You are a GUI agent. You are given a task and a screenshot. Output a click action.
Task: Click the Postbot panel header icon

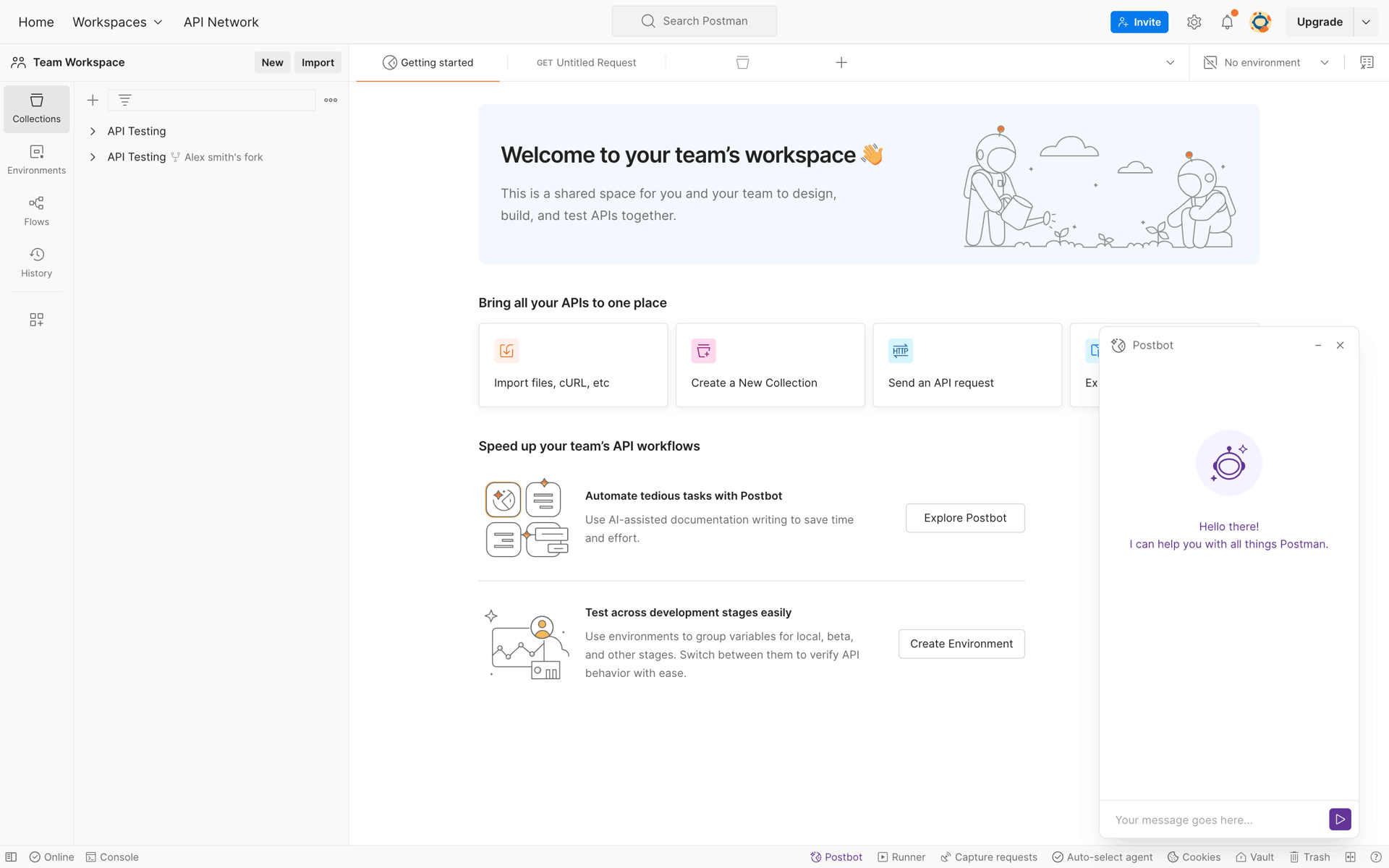[1118, 345]
